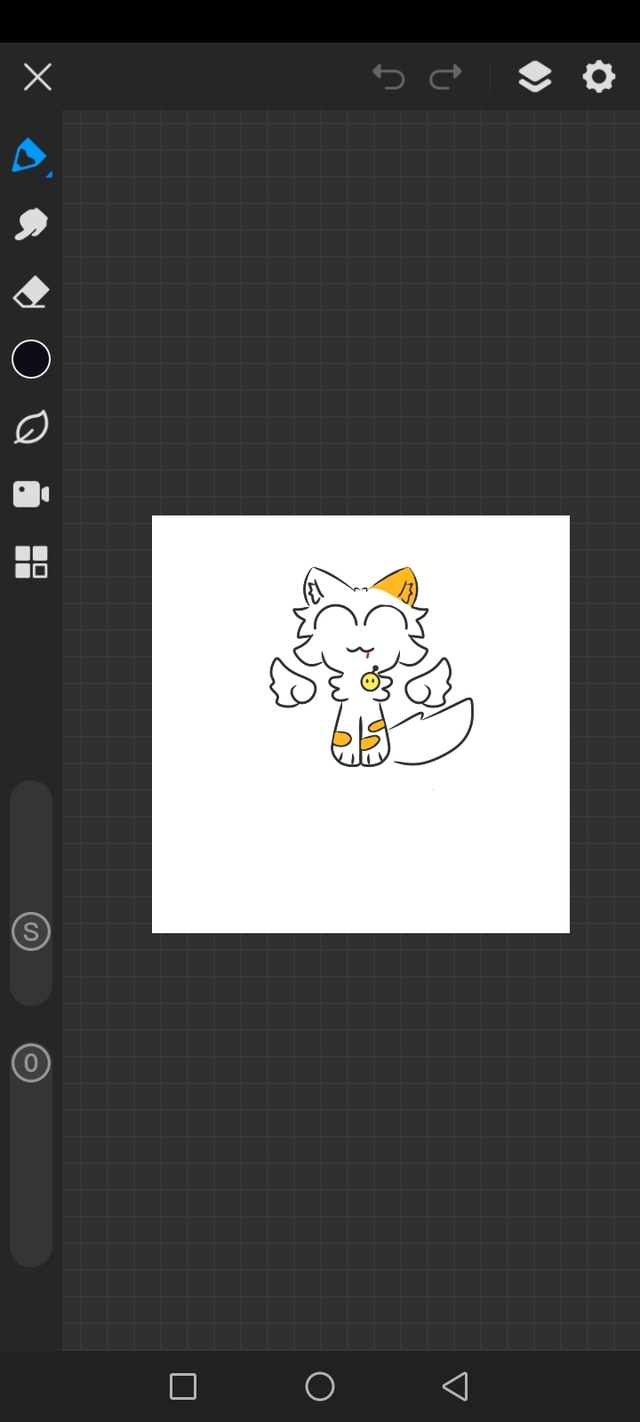Open the four-square grid menu icon
Image resolution: width=640 pixels, height=1422 pixels.
click(31, 562)
